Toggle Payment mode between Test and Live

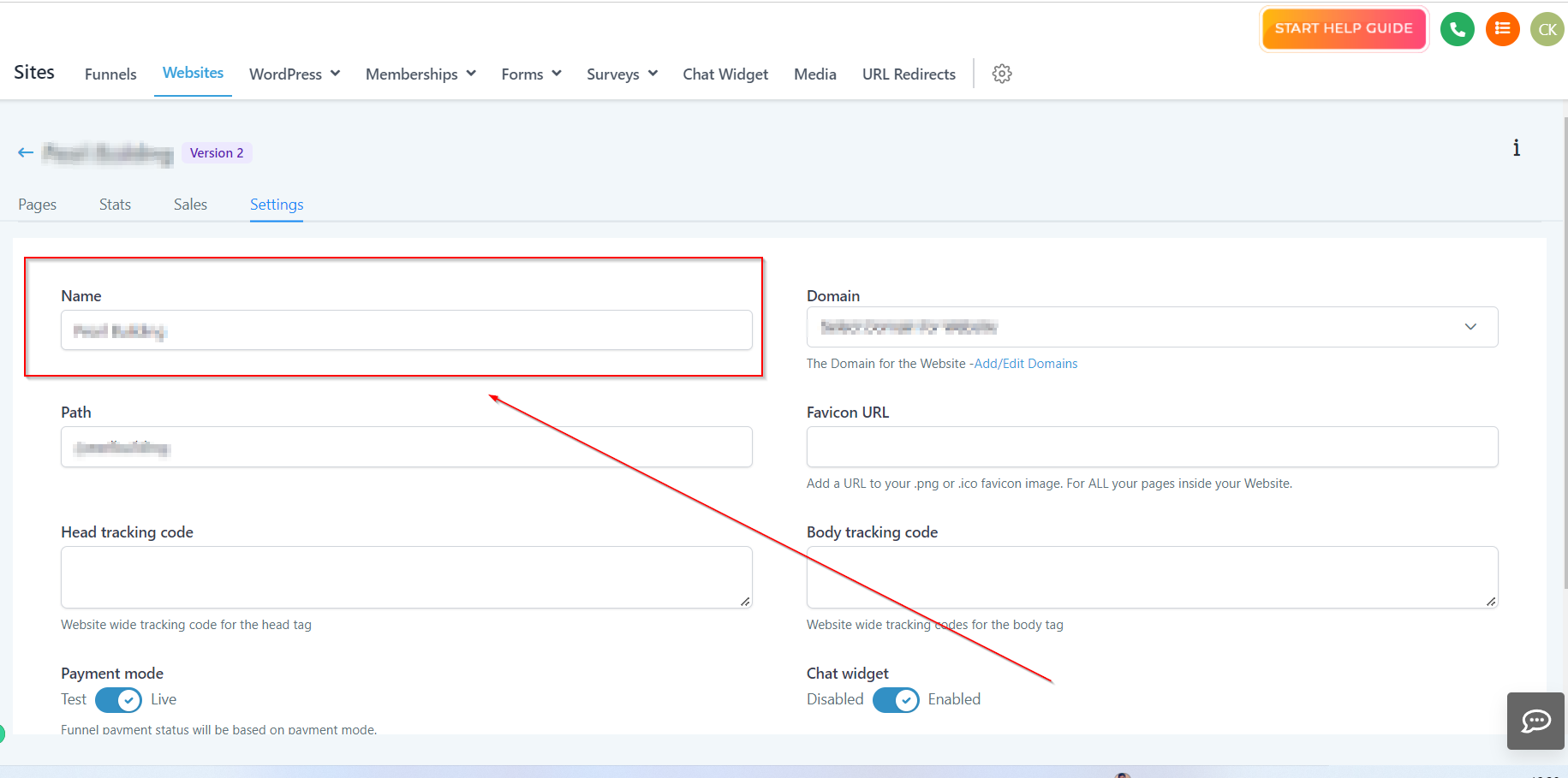point(118,700)
